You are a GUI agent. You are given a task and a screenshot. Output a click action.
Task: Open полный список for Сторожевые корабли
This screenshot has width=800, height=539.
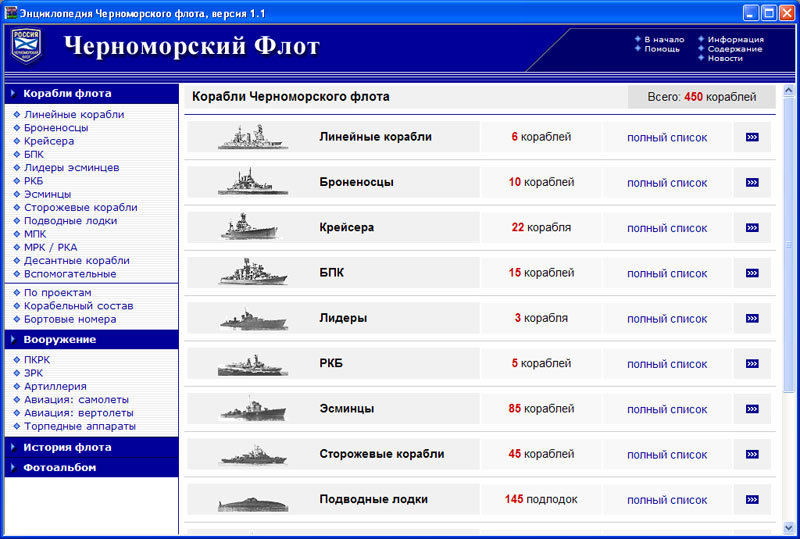pyautogui.click(x=667, y=455)
